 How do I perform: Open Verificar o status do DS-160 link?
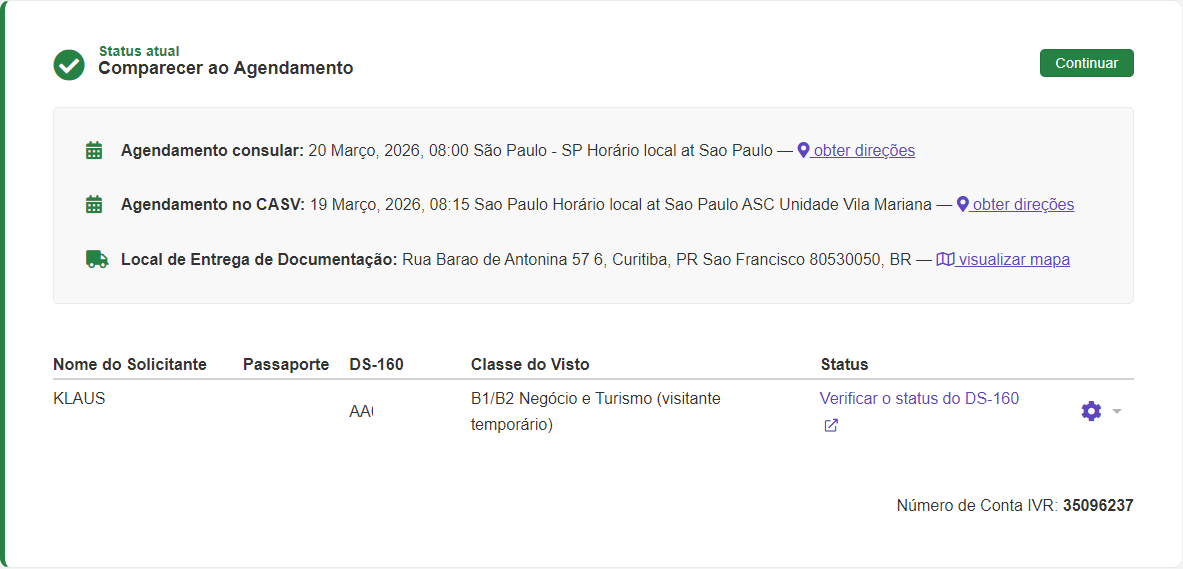tap(919, 398)
